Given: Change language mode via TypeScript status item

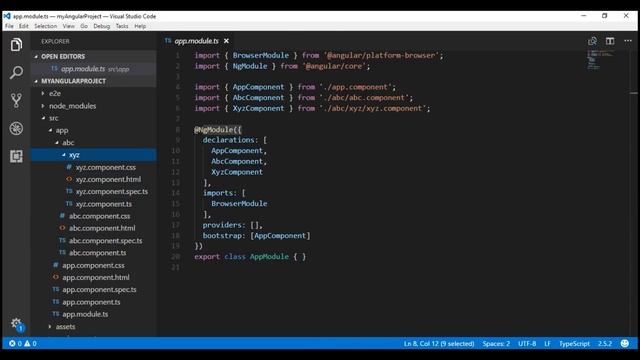Looking at the screenshot, I should [574, 344].
